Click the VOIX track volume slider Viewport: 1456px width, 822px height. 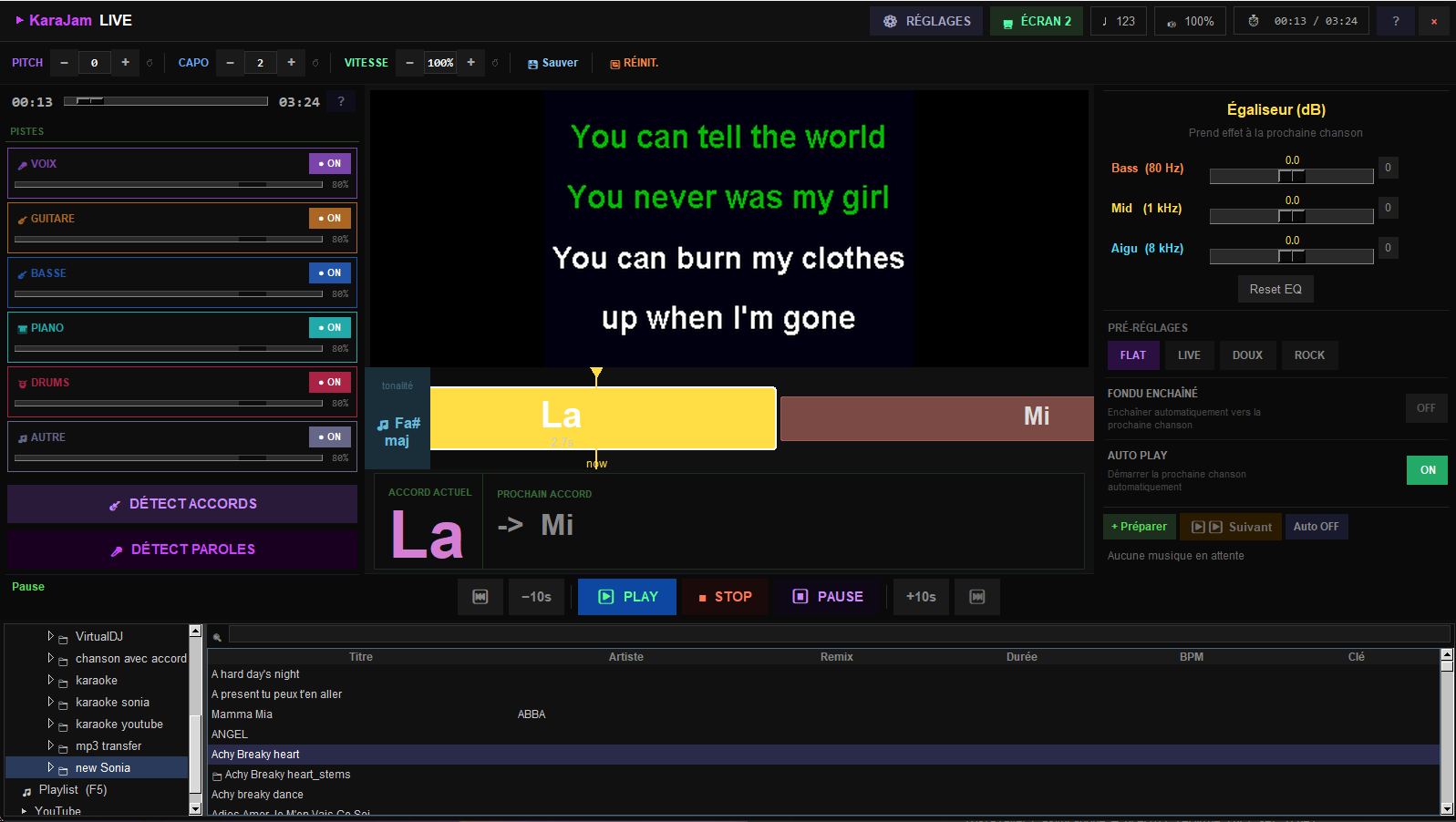169,184
